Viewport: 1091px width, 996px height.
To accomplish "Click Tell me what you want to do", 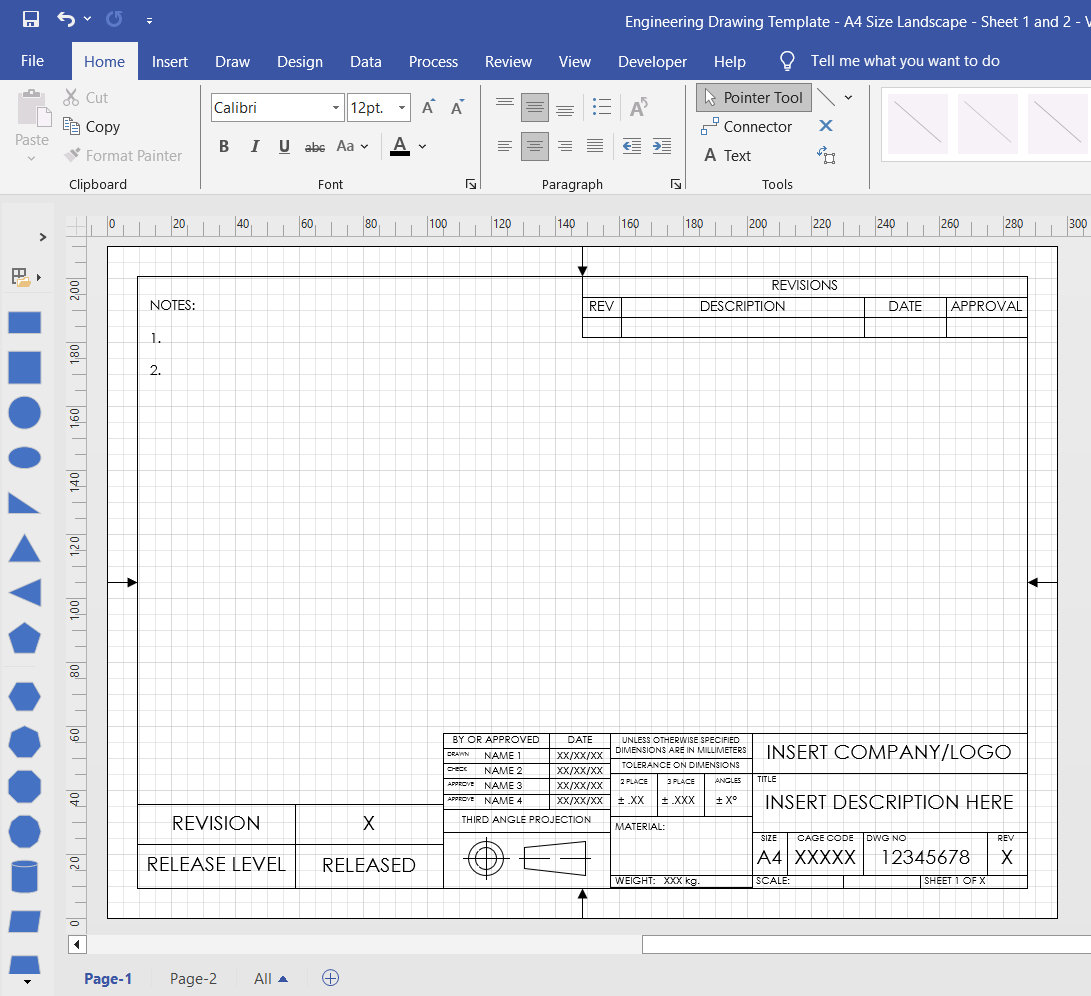I will 904,61.
